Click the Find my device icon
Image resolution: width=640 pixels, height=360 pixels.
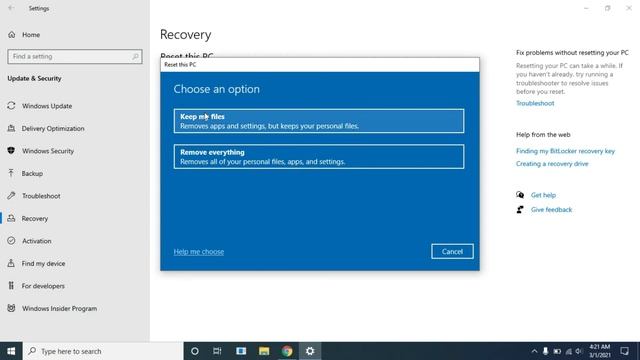coord(11,263)
